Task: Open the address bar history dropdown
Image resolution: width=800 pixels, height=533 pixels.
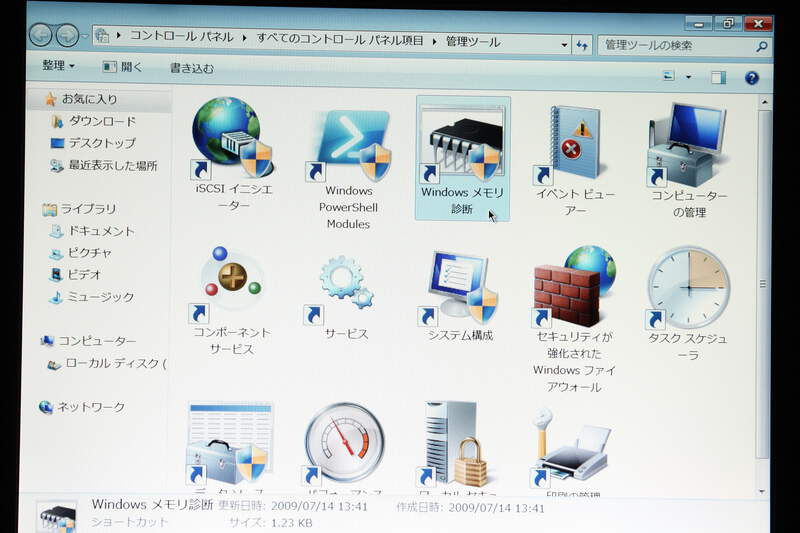Action: tap(564, 45)
